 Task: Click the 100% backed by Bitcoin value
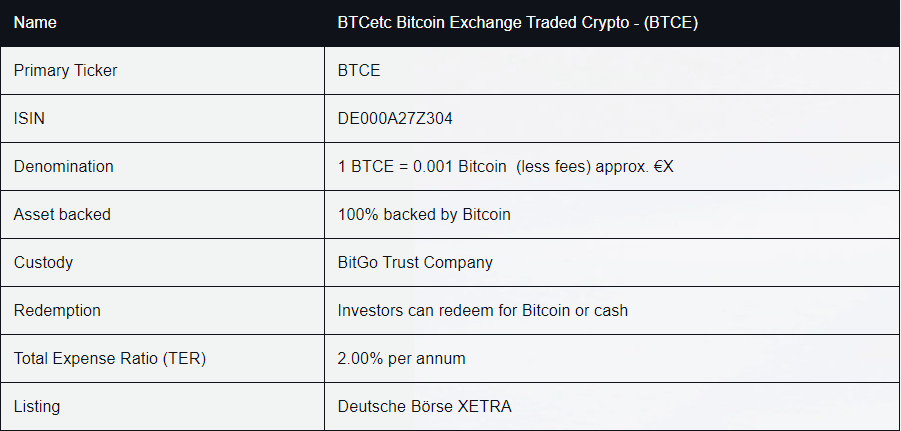point(424,214)
